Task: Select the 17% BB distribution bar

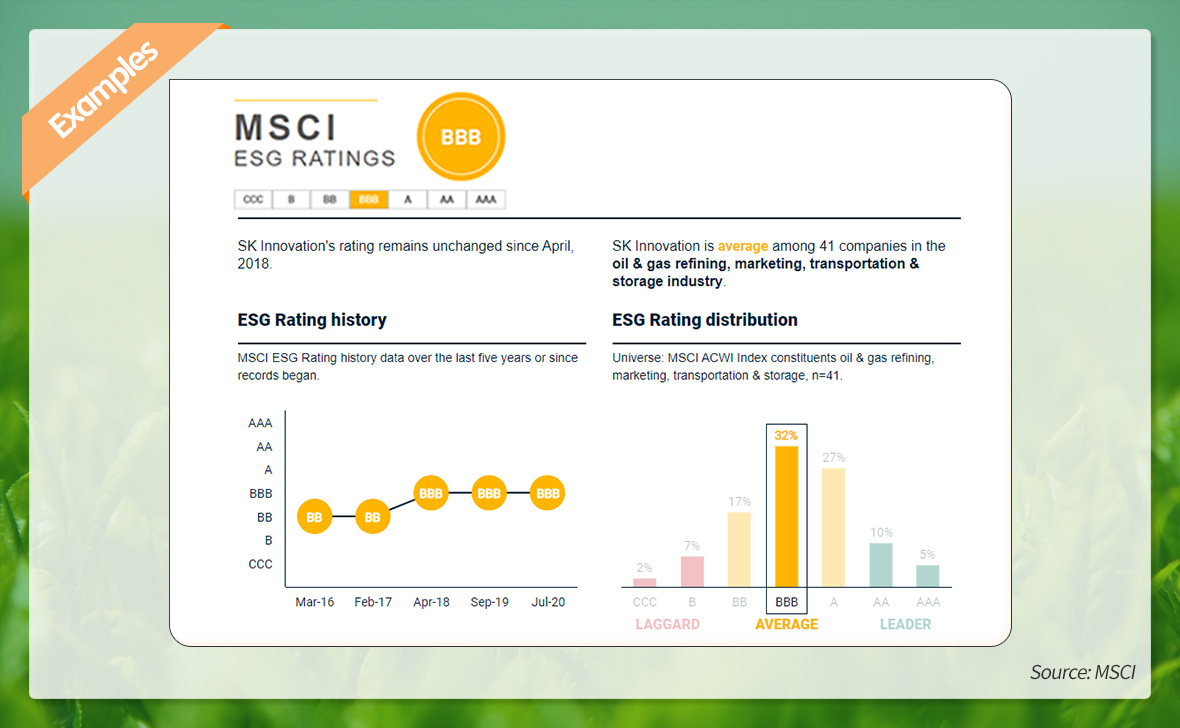Action: (x=740, y=549)
